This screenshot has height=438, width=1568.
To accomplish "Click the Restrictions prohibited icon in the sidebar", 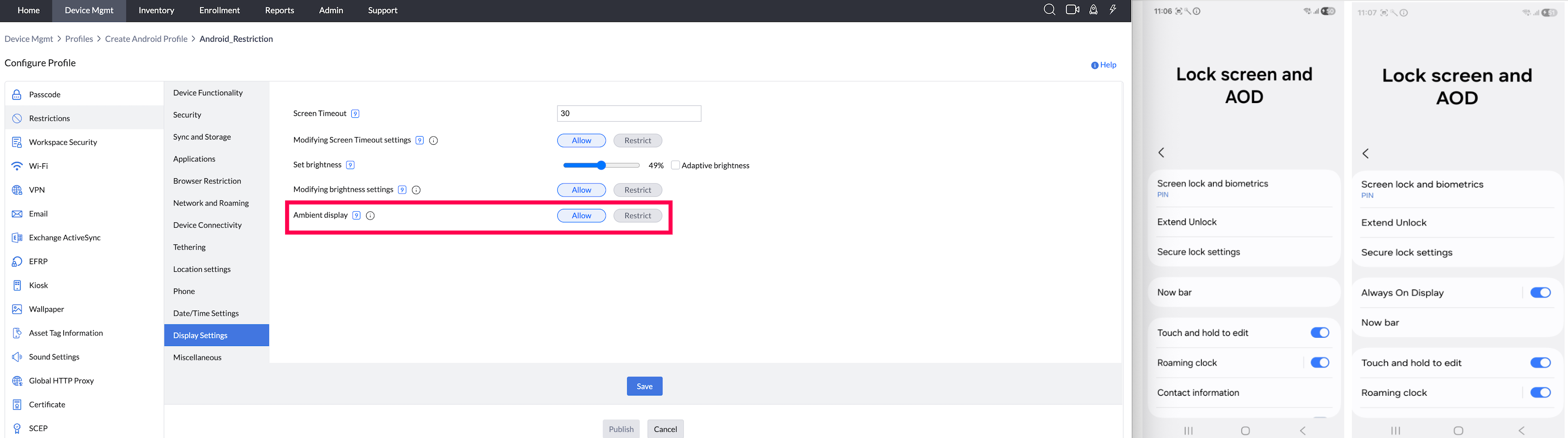I will [x=17, y=118].
